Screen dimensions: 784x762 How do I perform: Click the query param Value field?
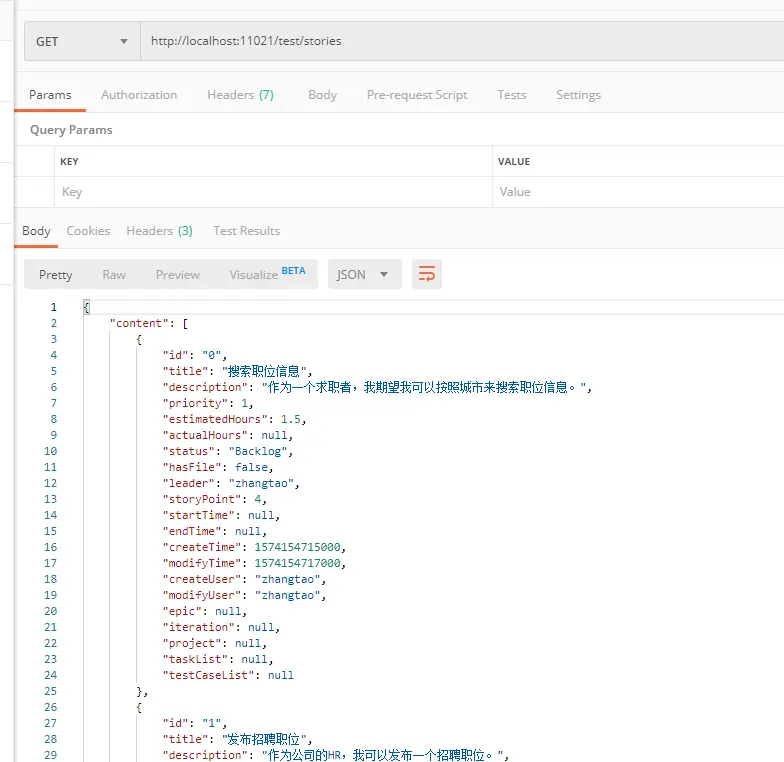tap(638, 192)
